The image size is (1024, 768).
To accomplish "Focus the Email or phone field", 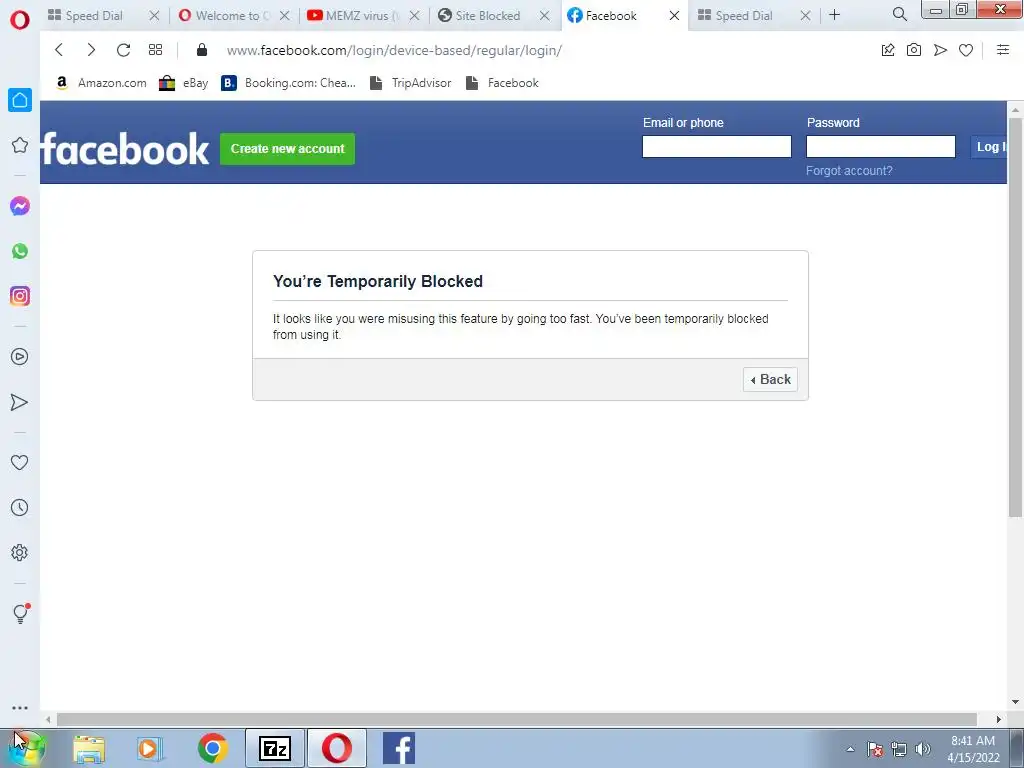I will [x=716, y=146].
